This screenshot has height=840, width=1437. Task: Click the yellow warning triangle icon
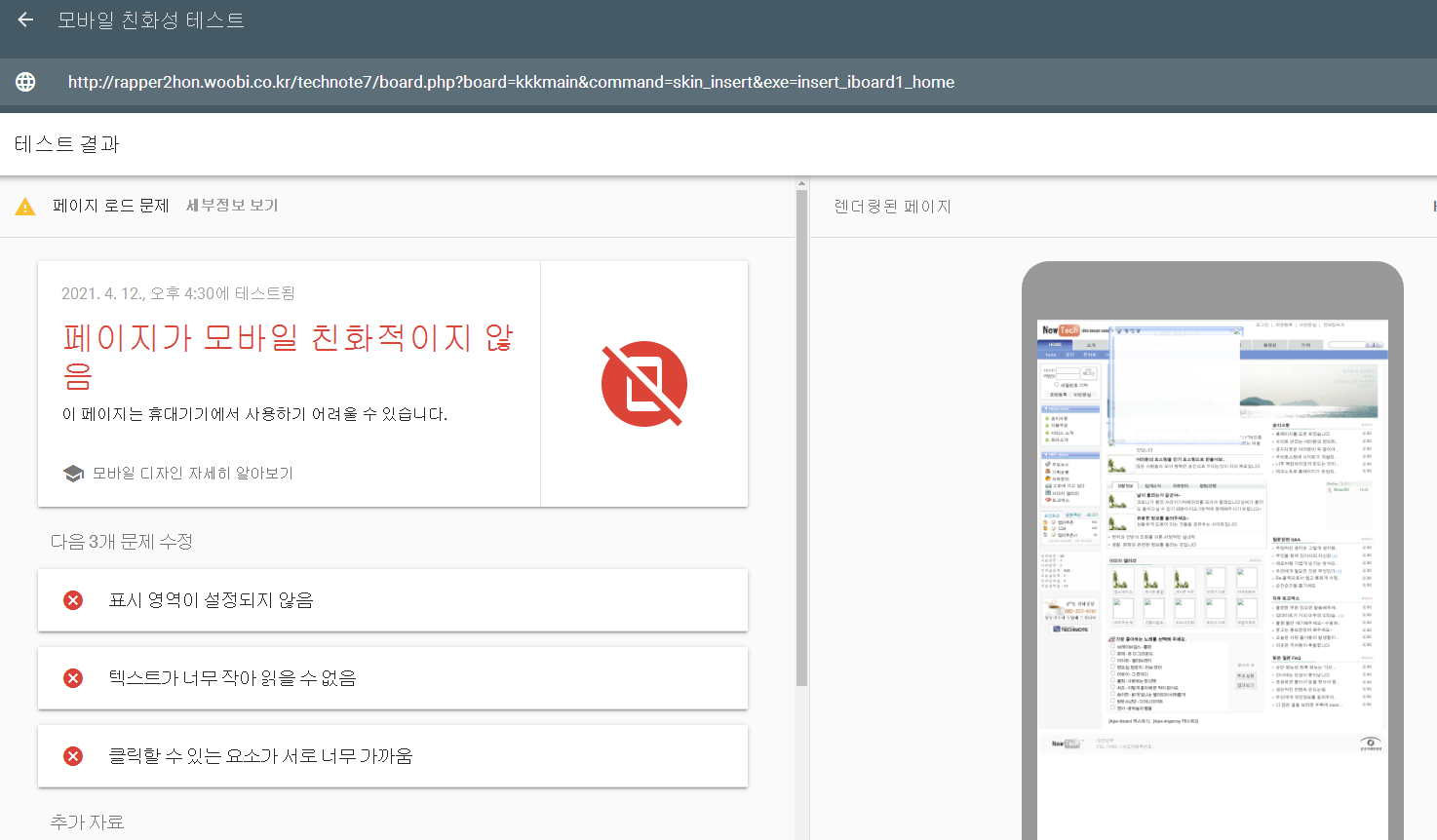[25, 207]
